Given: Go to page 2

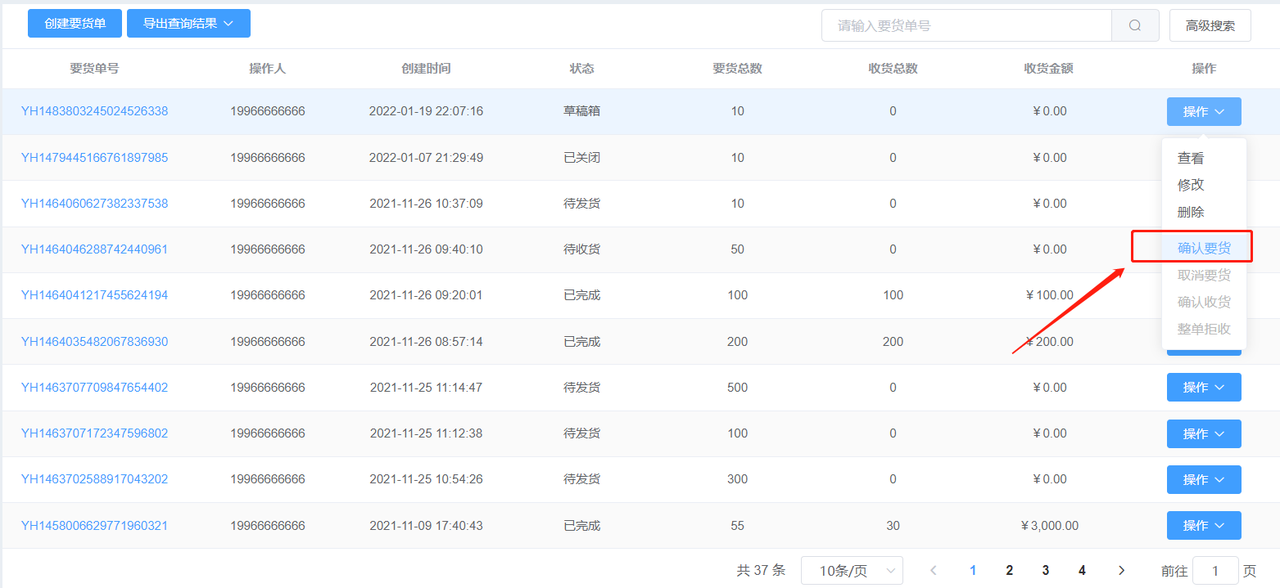Looking at the screenshot, I should pyautogui.click(x=1009, y=570).
